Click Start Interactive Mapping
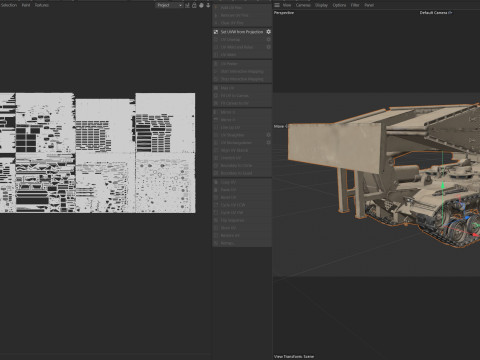Viewport: 480px width, 360px height. 242,71
